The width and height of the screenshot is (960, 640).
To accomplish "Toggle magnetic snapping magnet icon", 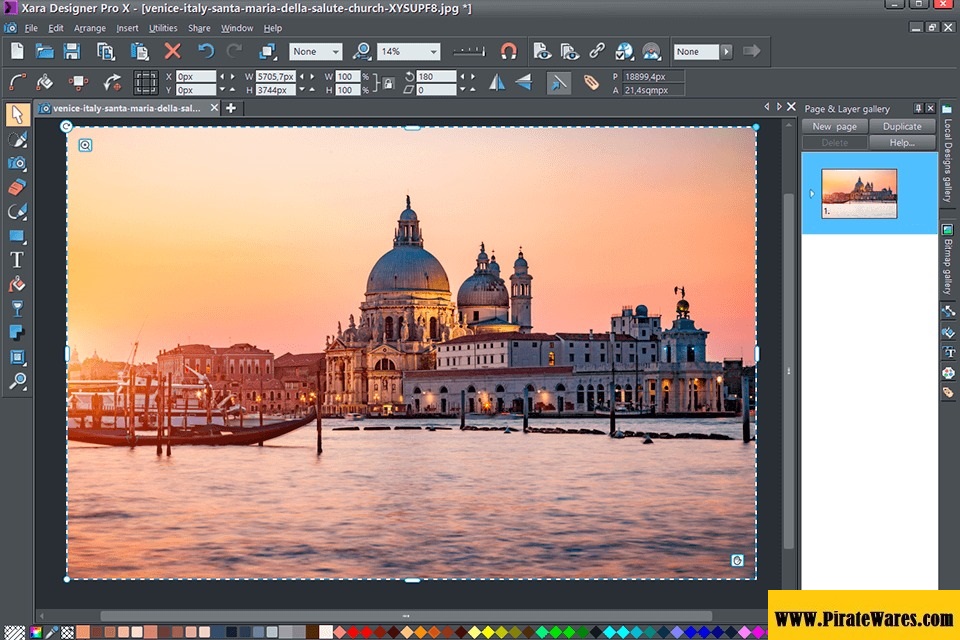I will [x=509, y=51].
